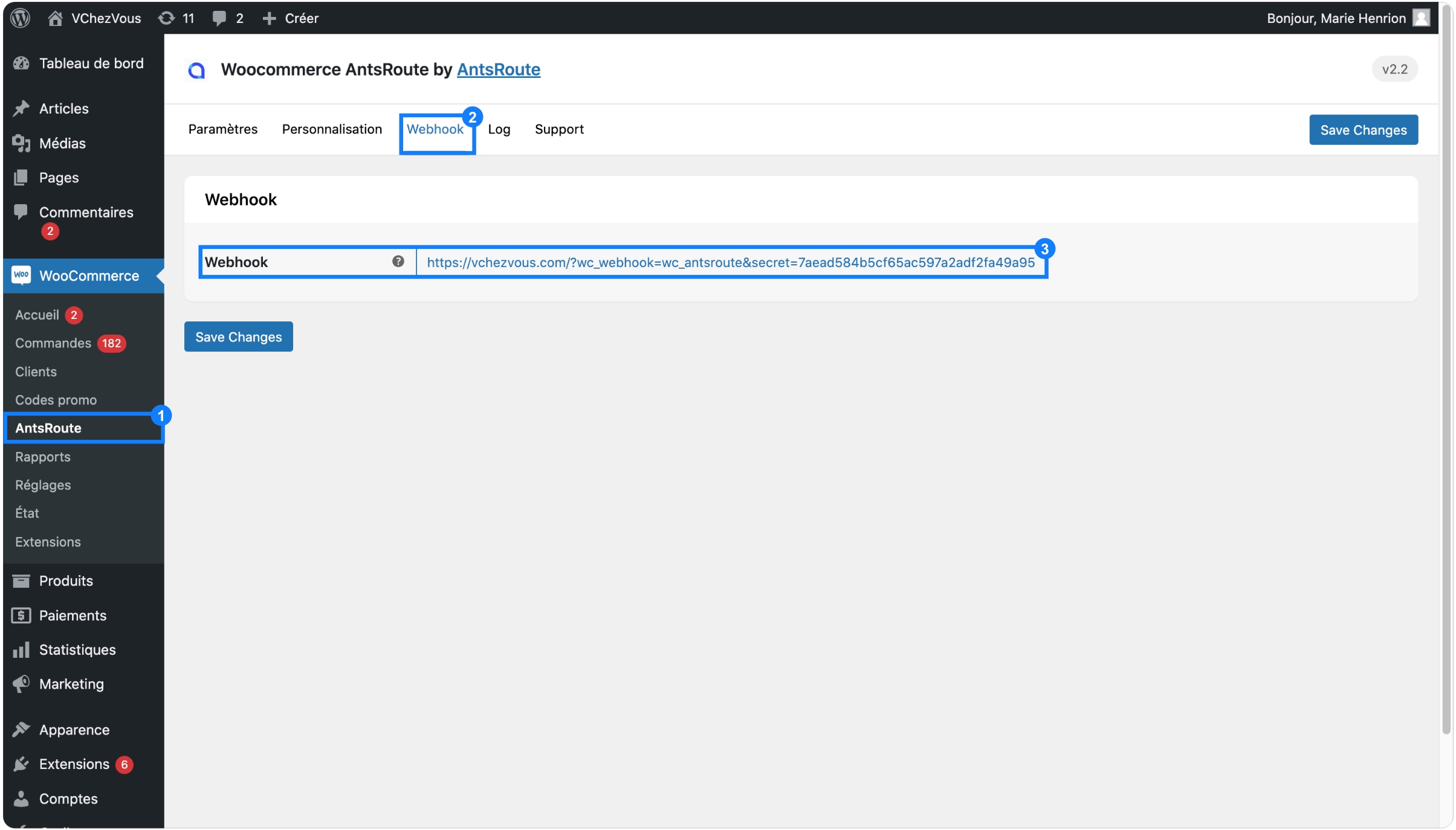Click the Créer plus icon
The width and height of the screenshot is (1456, 830).
pyautogui.click(x=269, y=18)
